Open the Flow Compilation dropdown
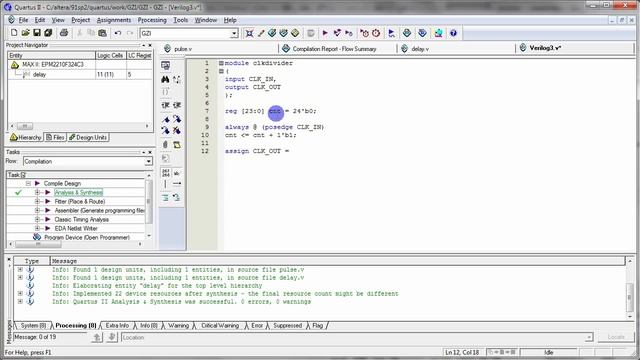Viewport: 640px width, 360px height. click(x=149, y=162)
